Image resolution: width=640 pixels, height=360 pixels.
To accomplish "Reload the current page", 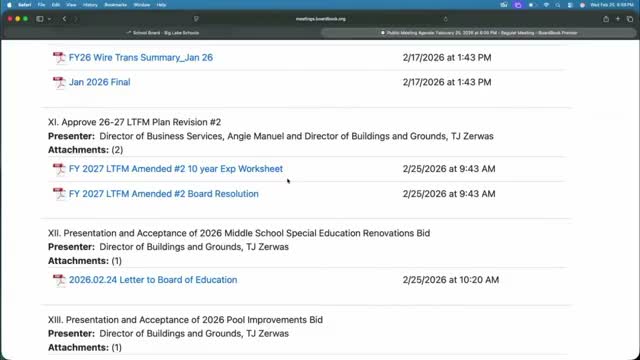I will pyautogui.click(x=445, y=19).
